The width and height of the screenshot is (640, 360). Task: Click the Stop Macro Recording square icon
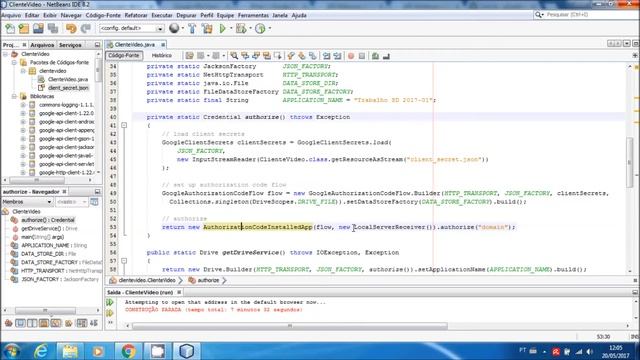point(362,56)
